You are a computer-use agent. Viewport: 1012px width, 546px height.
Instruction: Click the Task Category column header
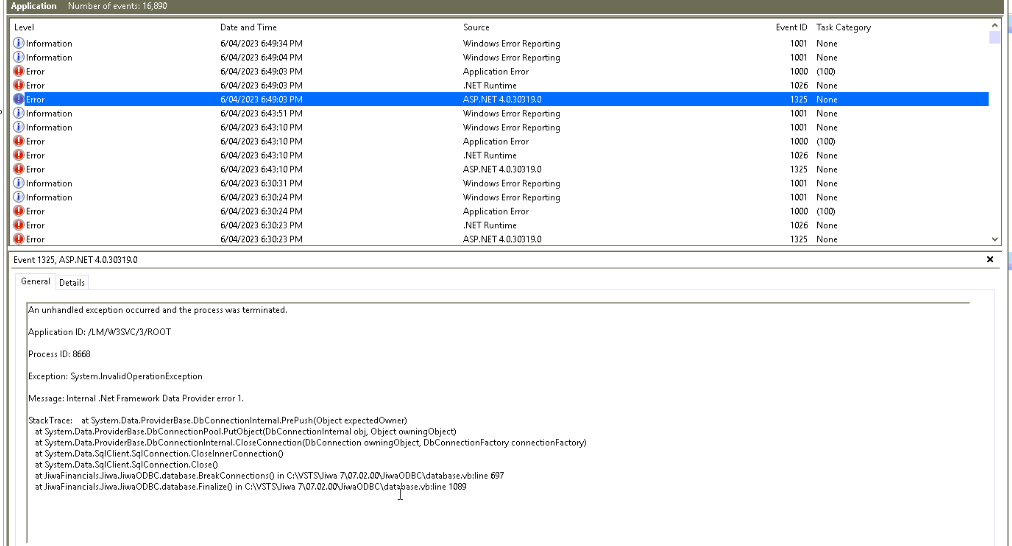(x=843, y=27)
